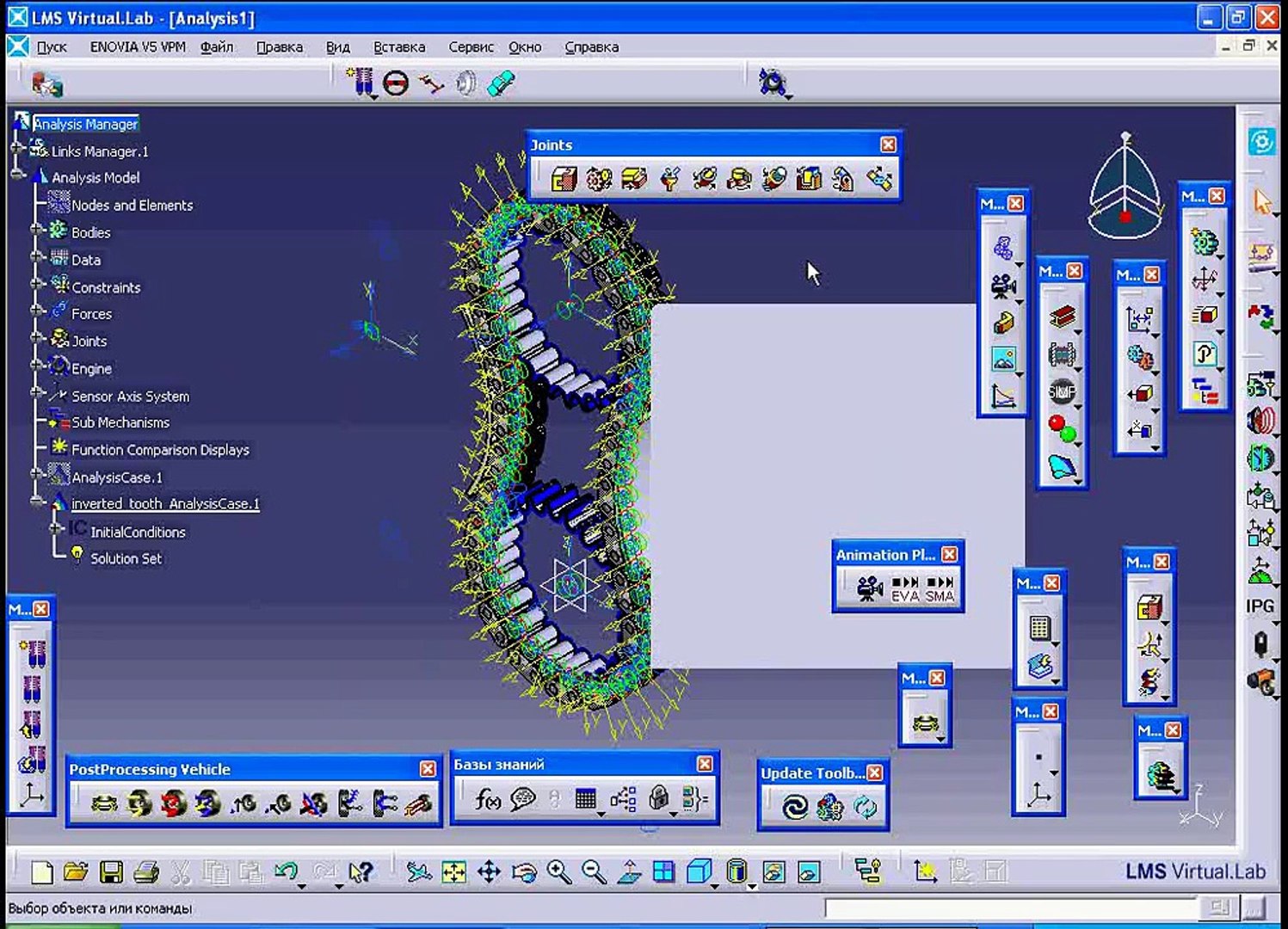
Task: Open the Сервис menu
Action: pos(471,47)
